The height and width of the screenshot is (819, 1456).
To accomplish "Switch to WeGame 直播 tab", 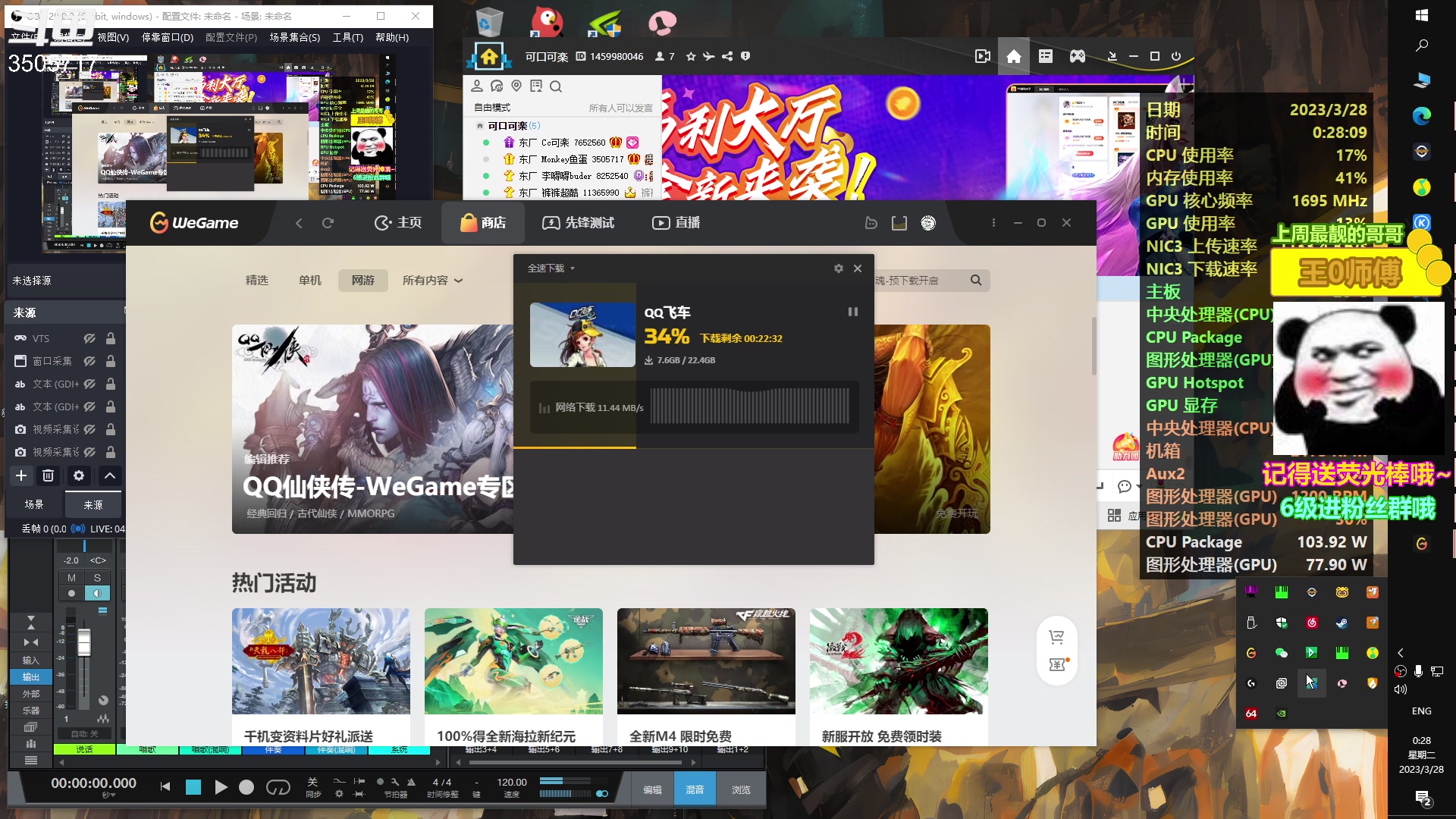I will (x=676, y=223).
